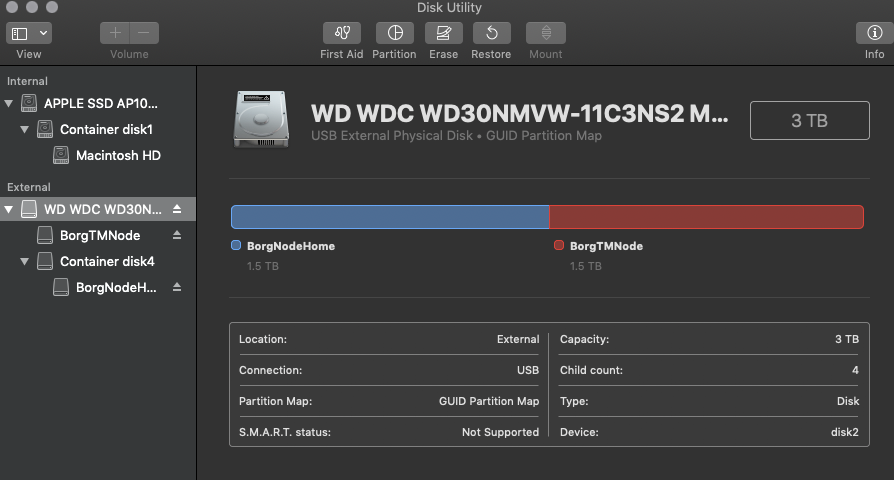Click the Child count value 4
The width and height of the screenshot is (894, 480).
pos(855,371)
